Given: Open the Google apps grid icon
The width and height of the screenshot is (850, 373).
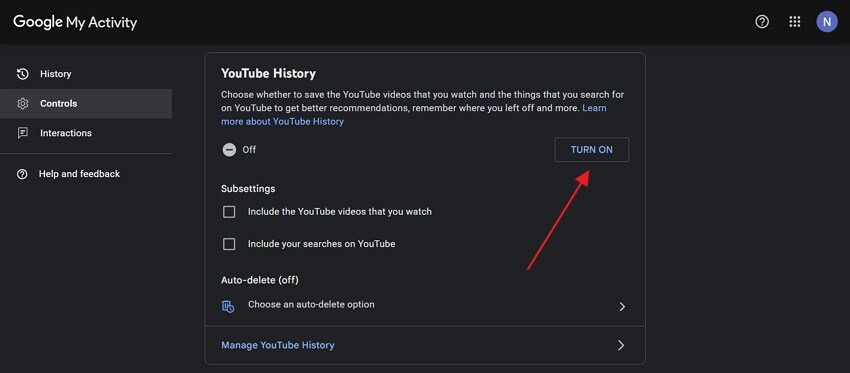Looking at the screenshot, I should click(795, 22).
